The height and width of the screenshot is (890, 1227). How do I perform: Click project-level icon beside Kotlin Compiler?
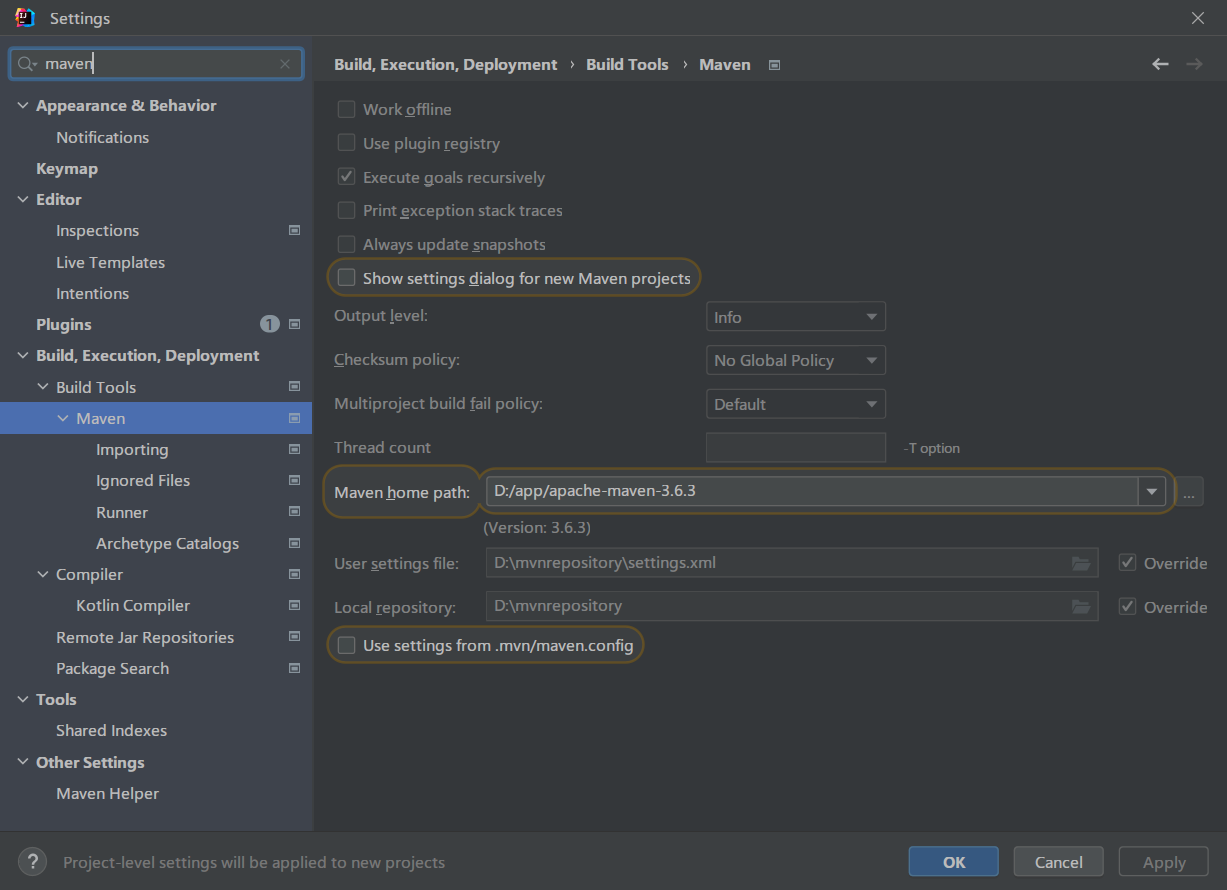click(294, 605)
